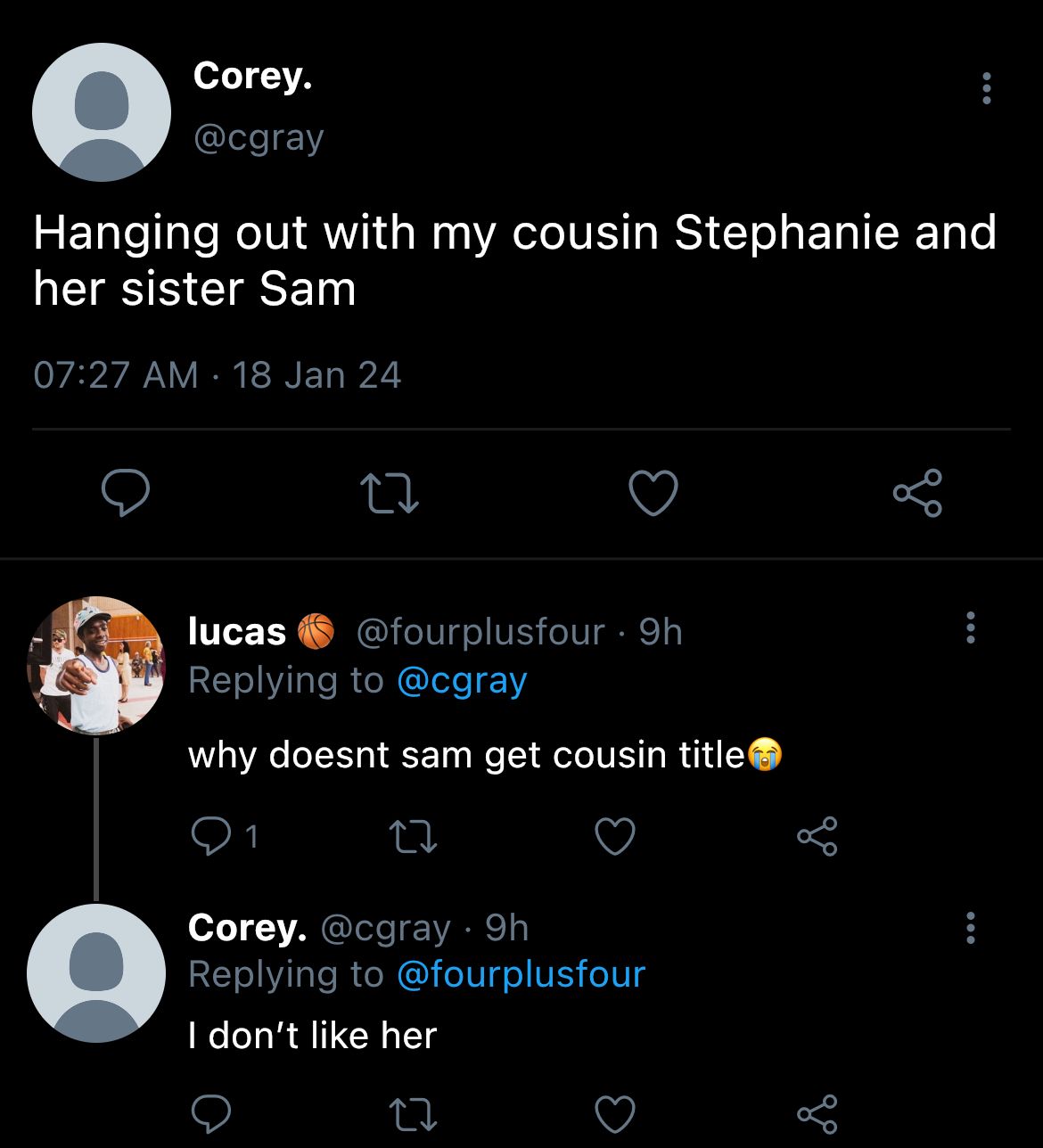Open @fourplusfour mention link in Corey's reply

pos(521,974)
